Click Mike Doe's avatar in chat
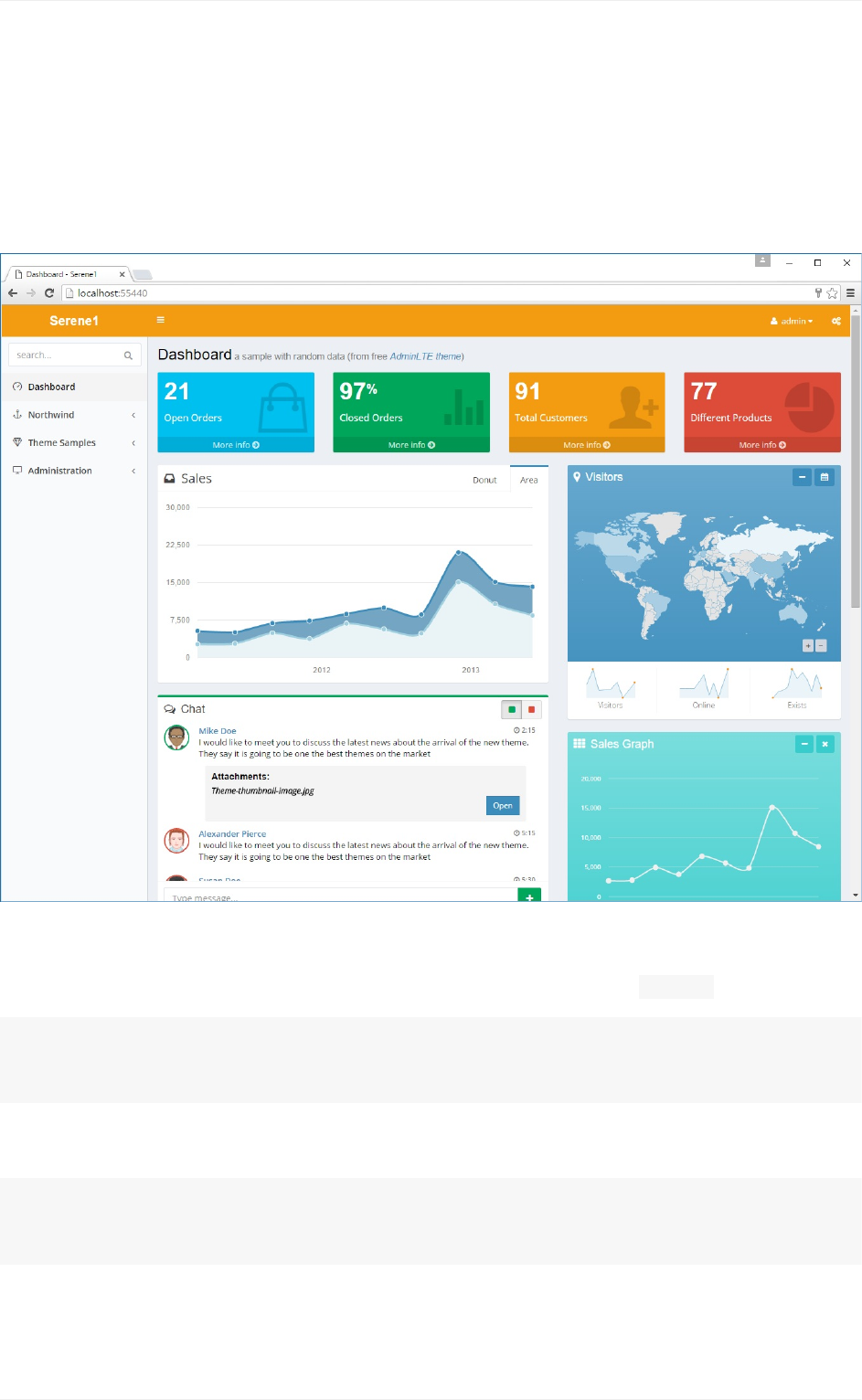 (x=176, y=737)
